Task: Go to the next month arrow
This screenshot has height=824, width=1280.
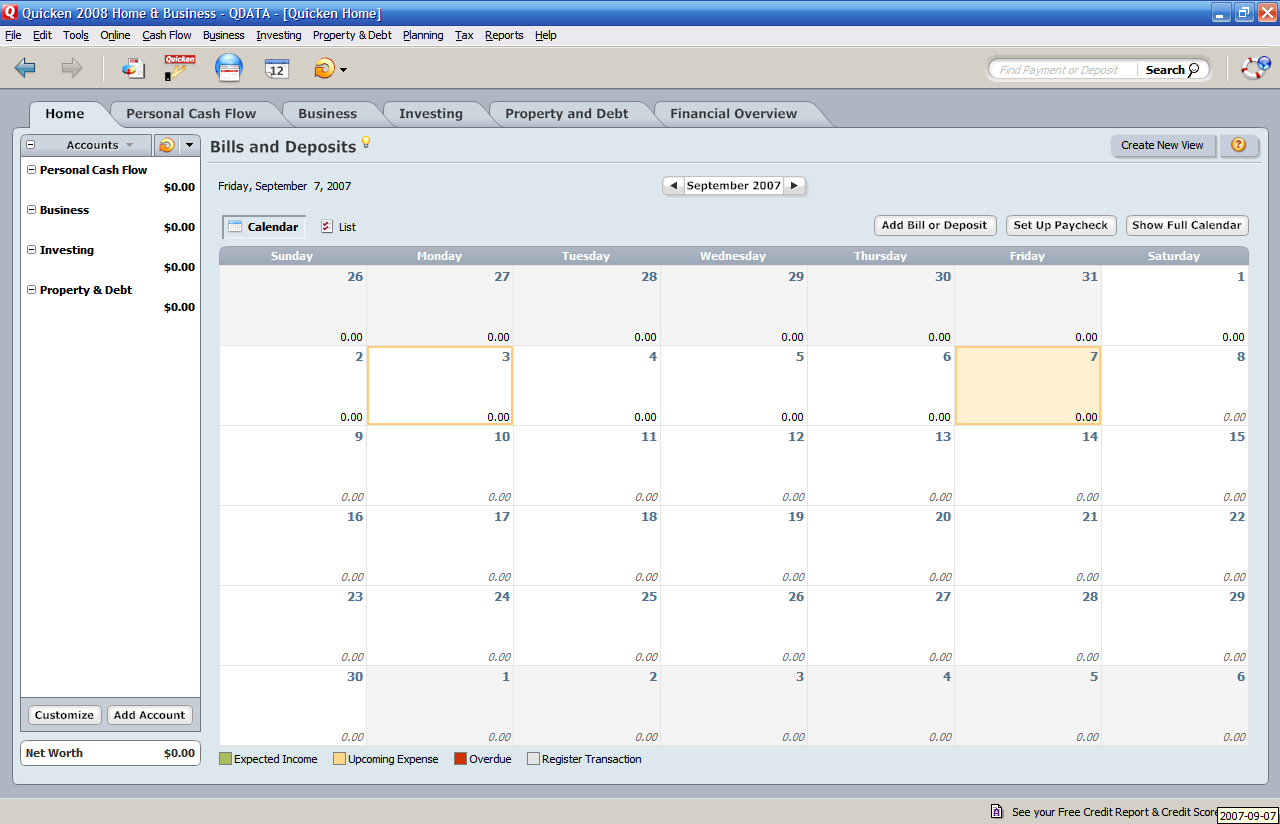Action: 794,186
